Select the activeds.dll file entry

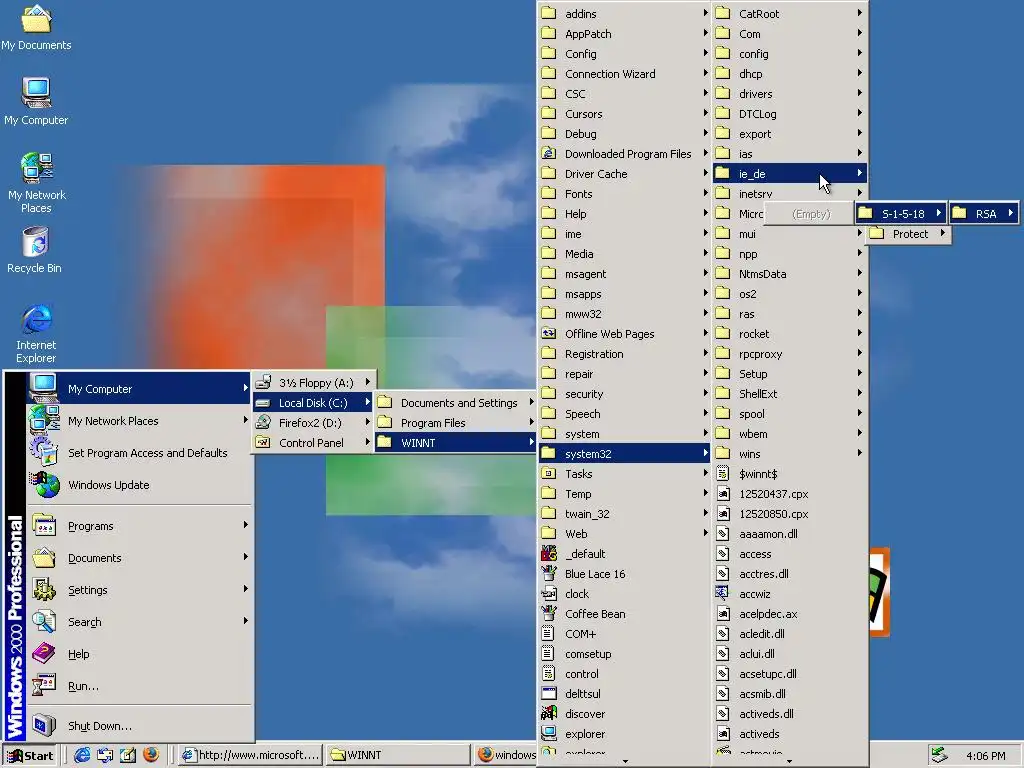tap(790, 714)
